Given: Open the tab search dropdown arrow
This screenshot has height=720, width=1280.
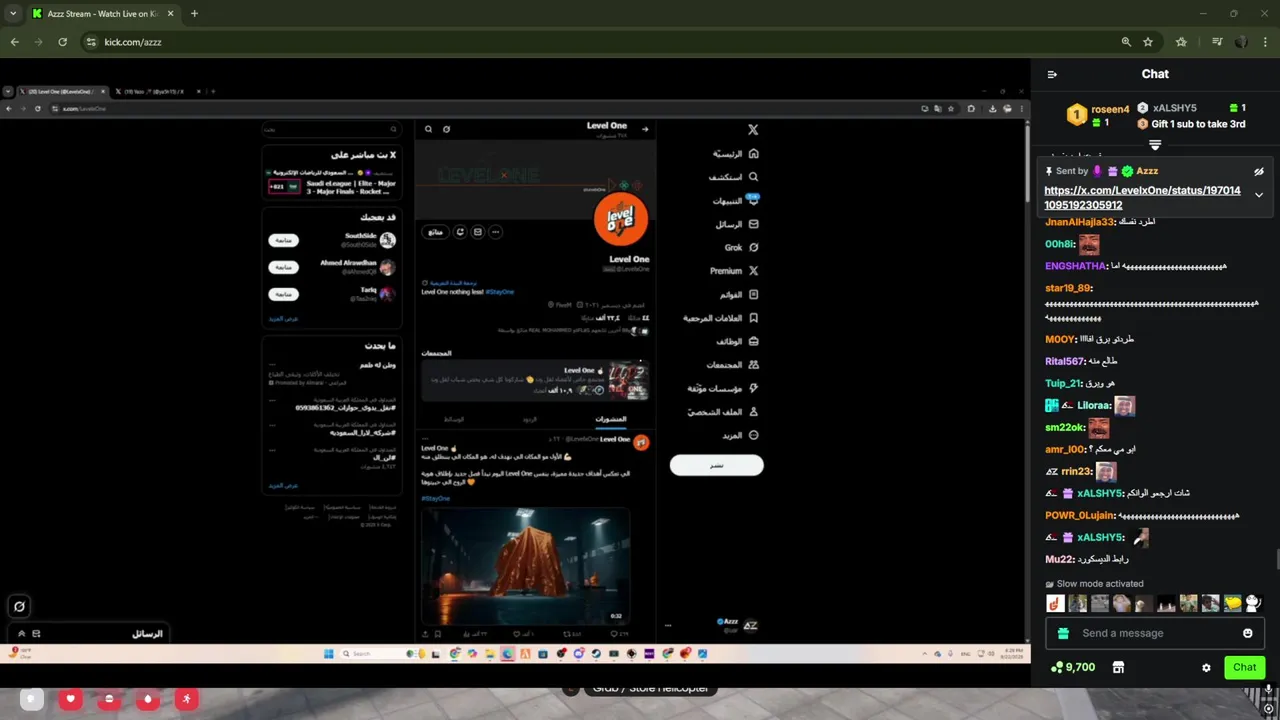Looking at the screenshot, I should (12, 14).
